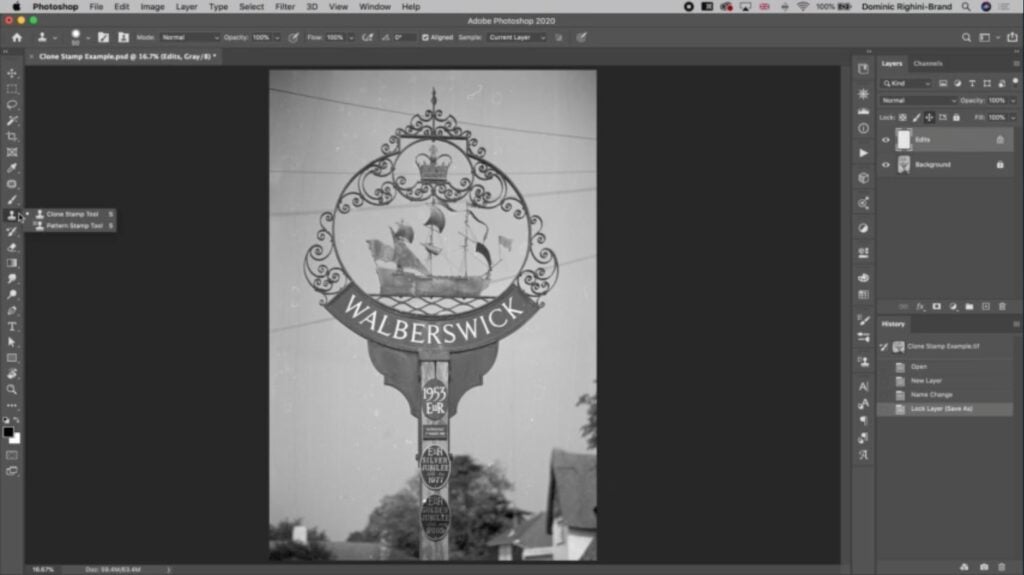Select the Edits layer thumbnail
This screenshot has height=575, width=1024.
[904, 139]
